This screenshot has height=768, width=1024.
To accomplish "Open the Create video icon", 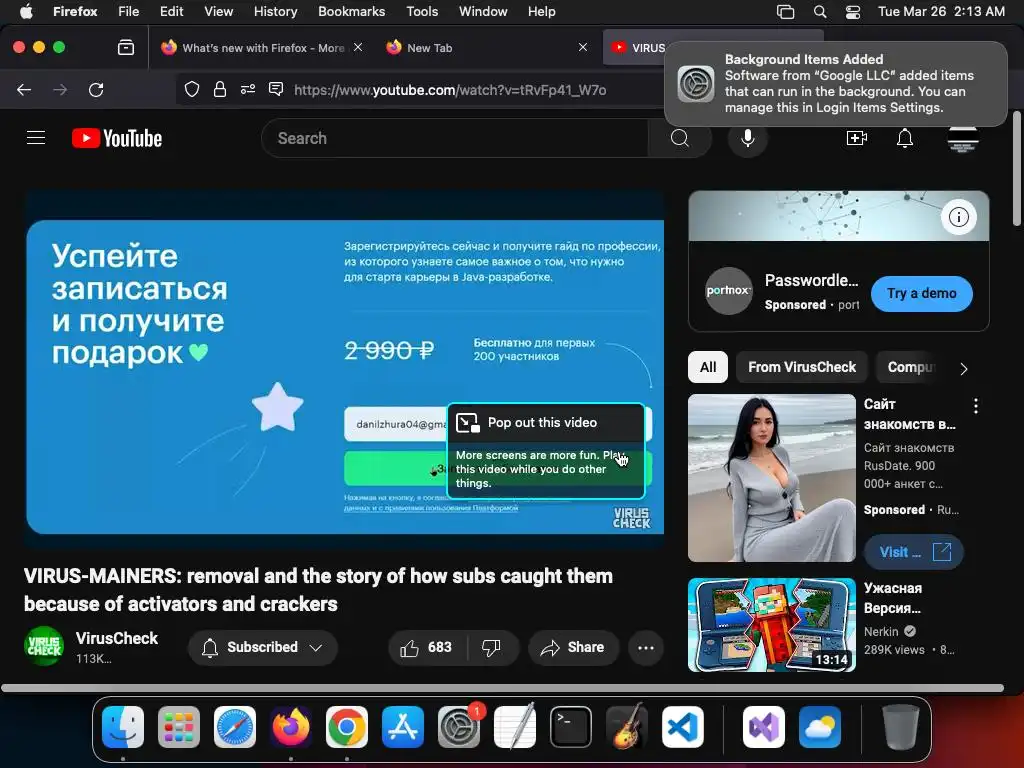I will click(856, 138).
